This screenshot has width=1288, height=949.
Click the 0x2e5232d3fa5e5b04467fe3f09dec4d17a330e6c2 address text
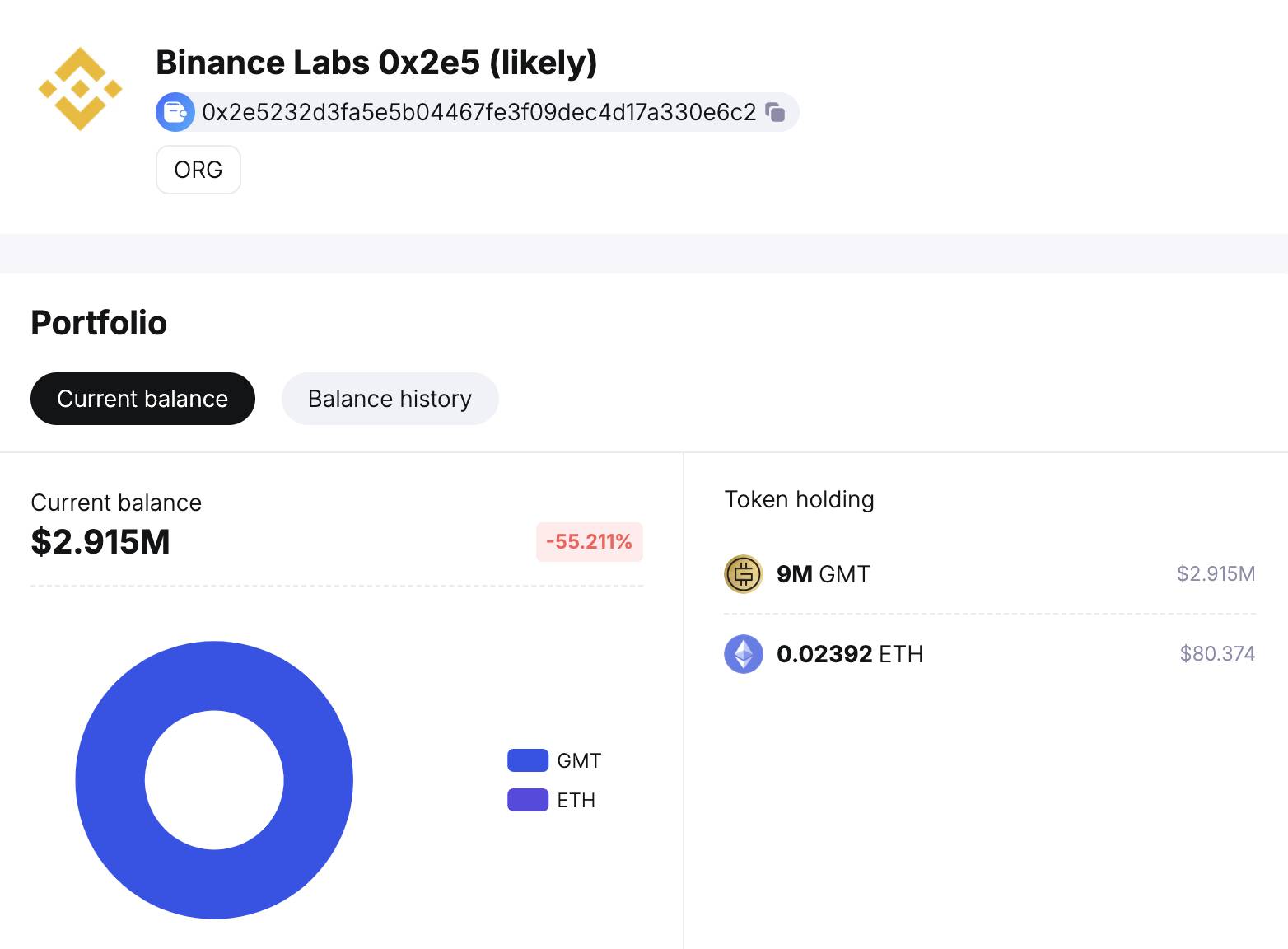pyautogui.click(x=479, y=112)
